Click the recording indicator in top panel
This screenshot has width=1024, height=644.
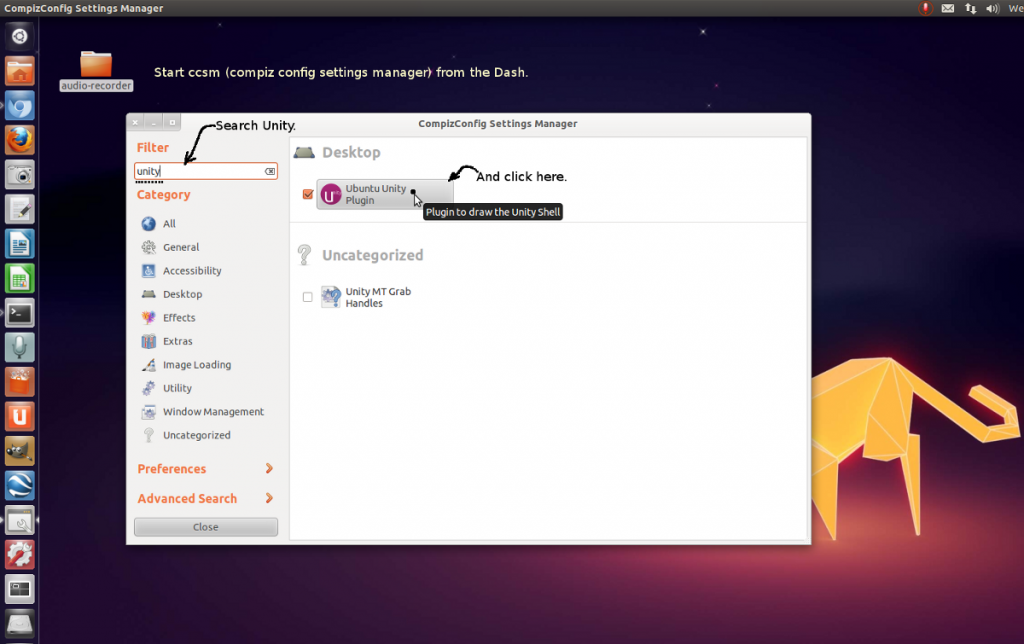925,8
